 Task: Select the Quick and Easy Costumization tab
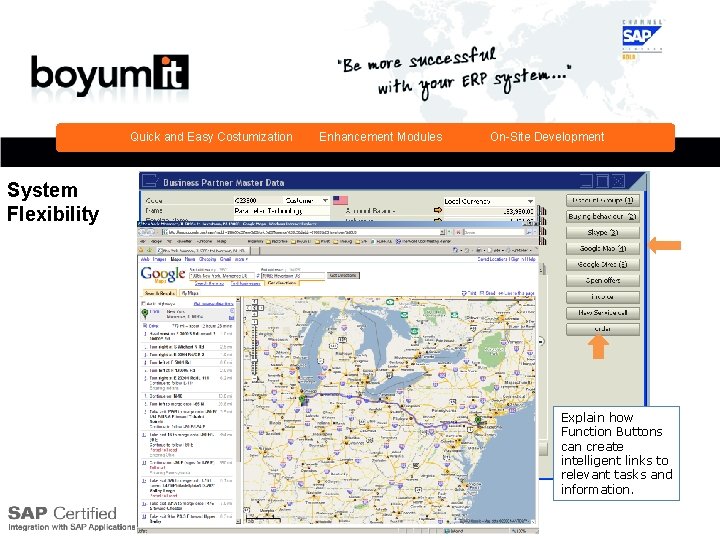click(x=211, y=136)
